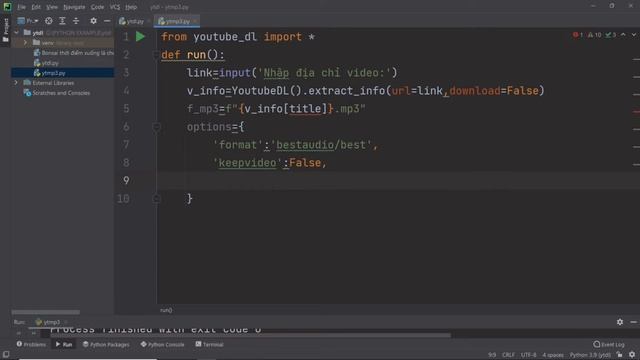The width and height of the screenshot is (640, 360).
Task: Hide the Project panel with the minus icon
Action: click(x=107, y=21)
